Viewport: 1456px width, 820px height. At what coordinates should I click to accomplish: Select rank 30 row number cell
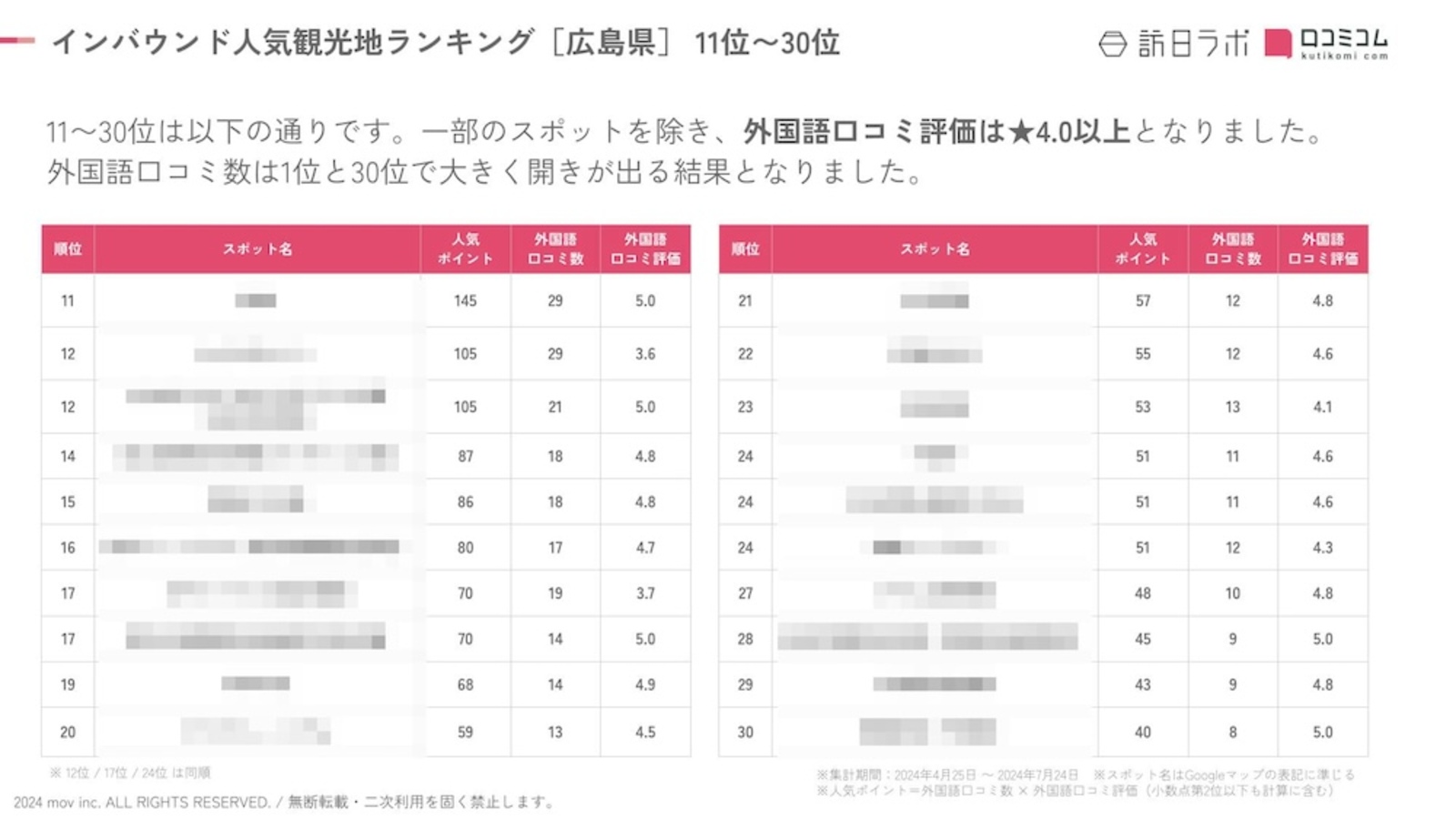745,732
